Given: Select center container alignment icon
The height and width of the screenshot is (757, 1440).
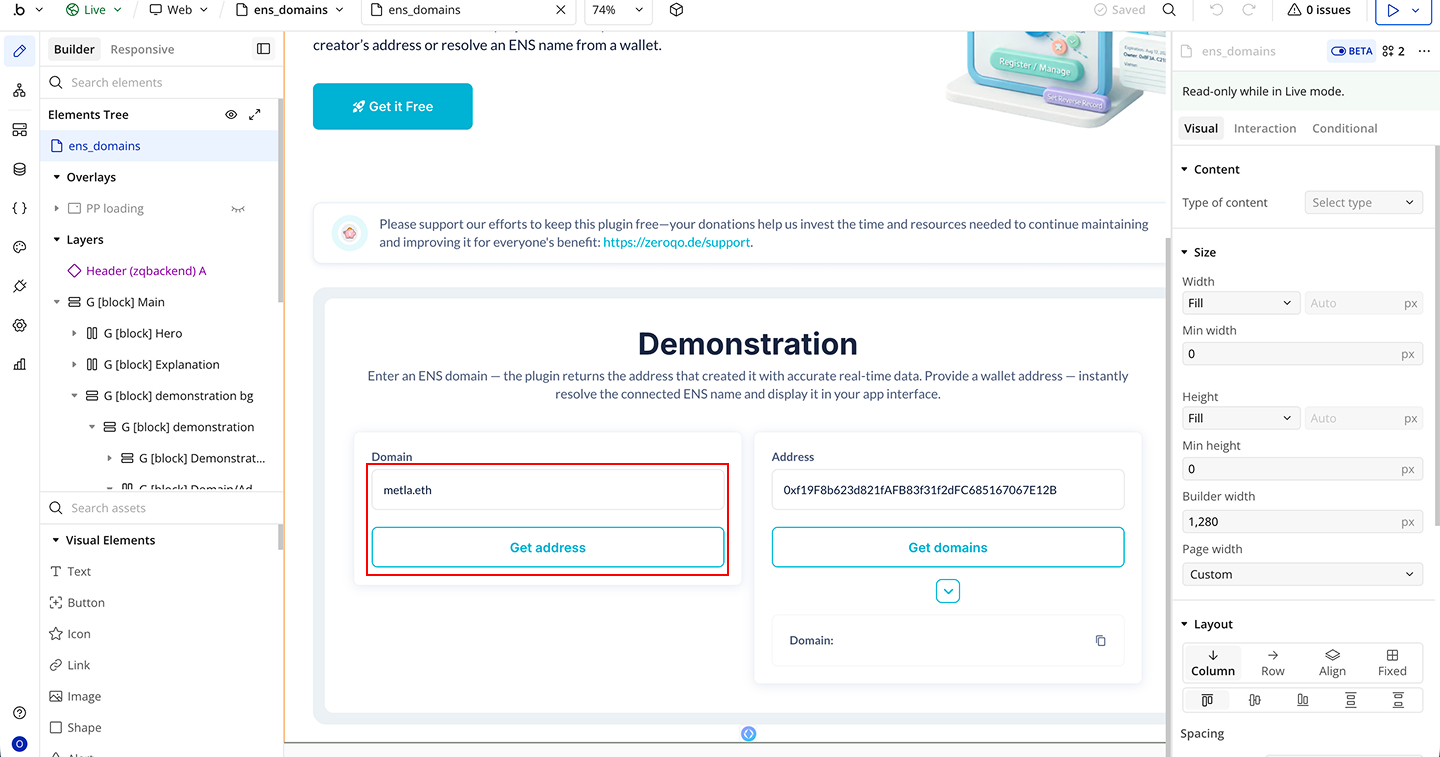Looking at the screenshot, I should click(x=1255, y=700).
